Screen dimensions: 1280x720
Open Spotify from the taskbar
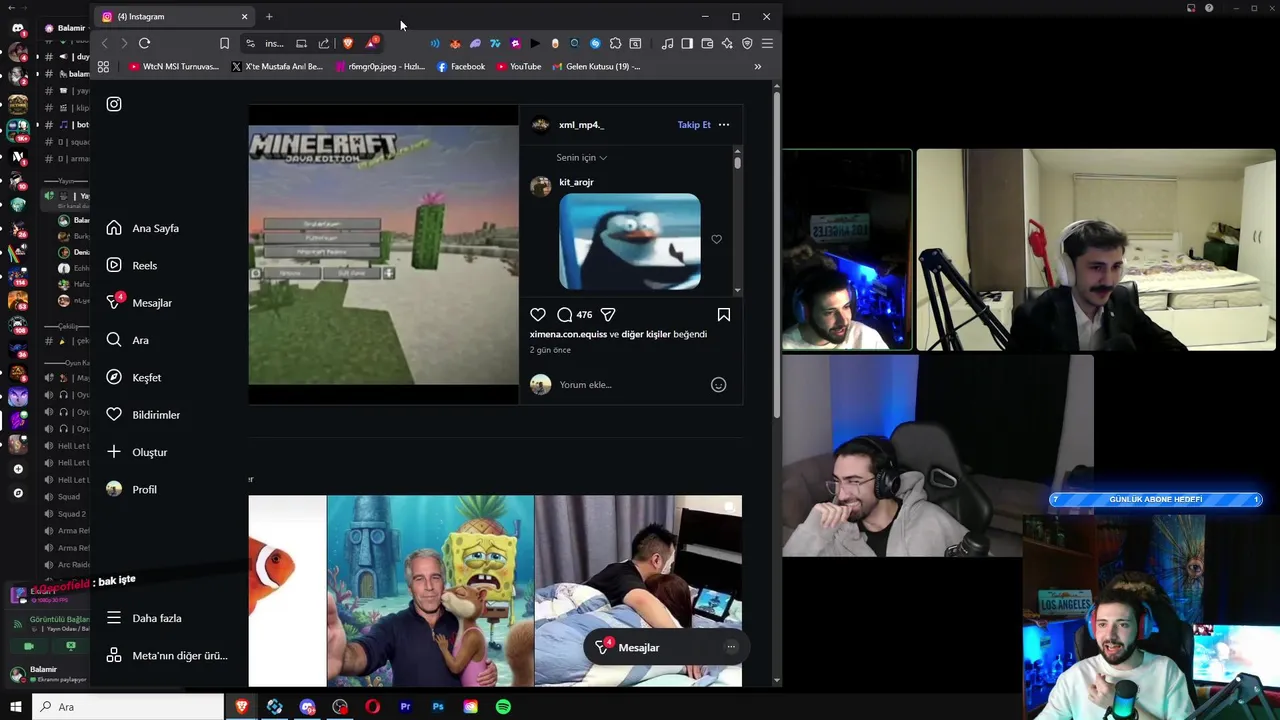503,707
